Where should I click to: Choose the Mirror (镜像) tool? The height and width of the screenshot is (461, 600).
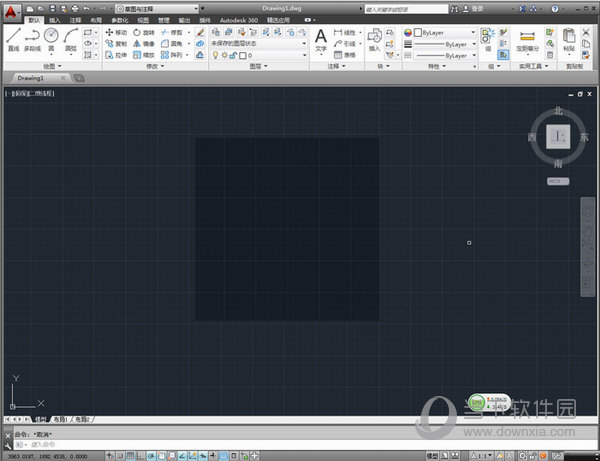click(143, 44)
